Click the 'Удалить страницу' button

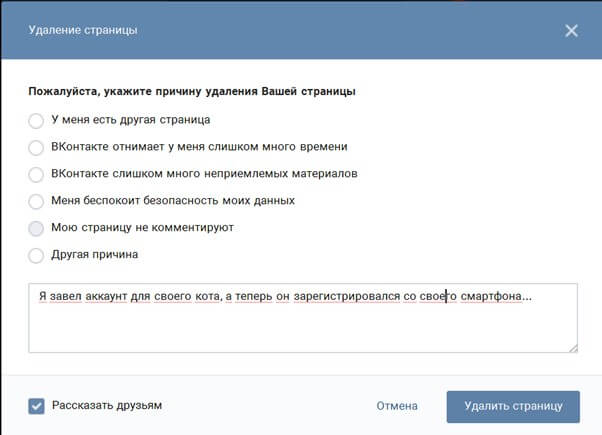click(x=513, y=407)
